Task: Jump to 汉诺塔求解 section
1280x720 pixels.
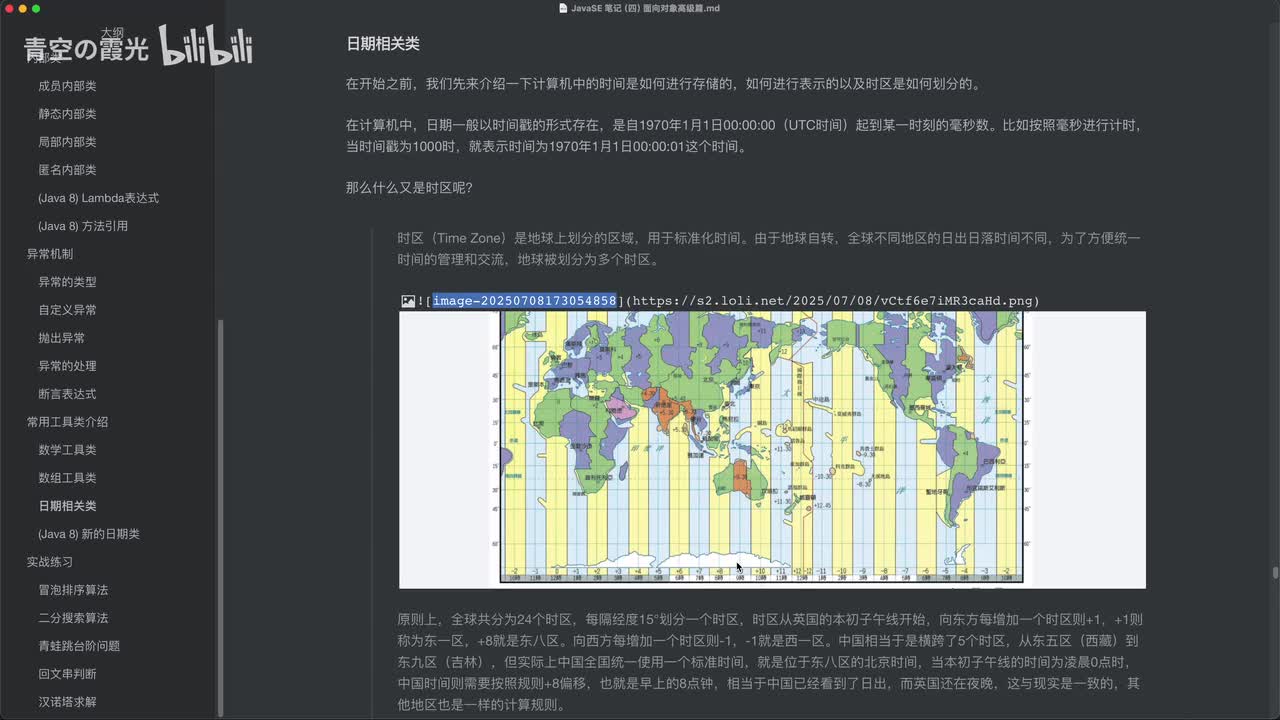Action: [x=67, y=702]
